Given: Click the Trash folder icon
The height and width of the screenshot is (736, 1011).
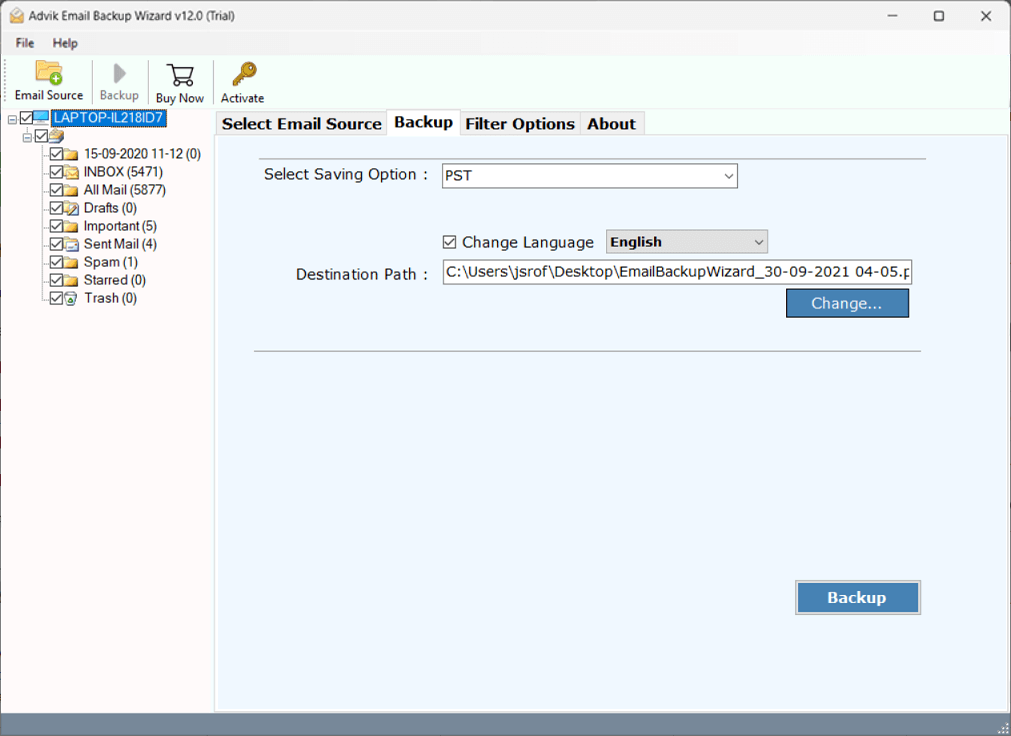Looking at the screenshot, I should [x=72, y=297].
